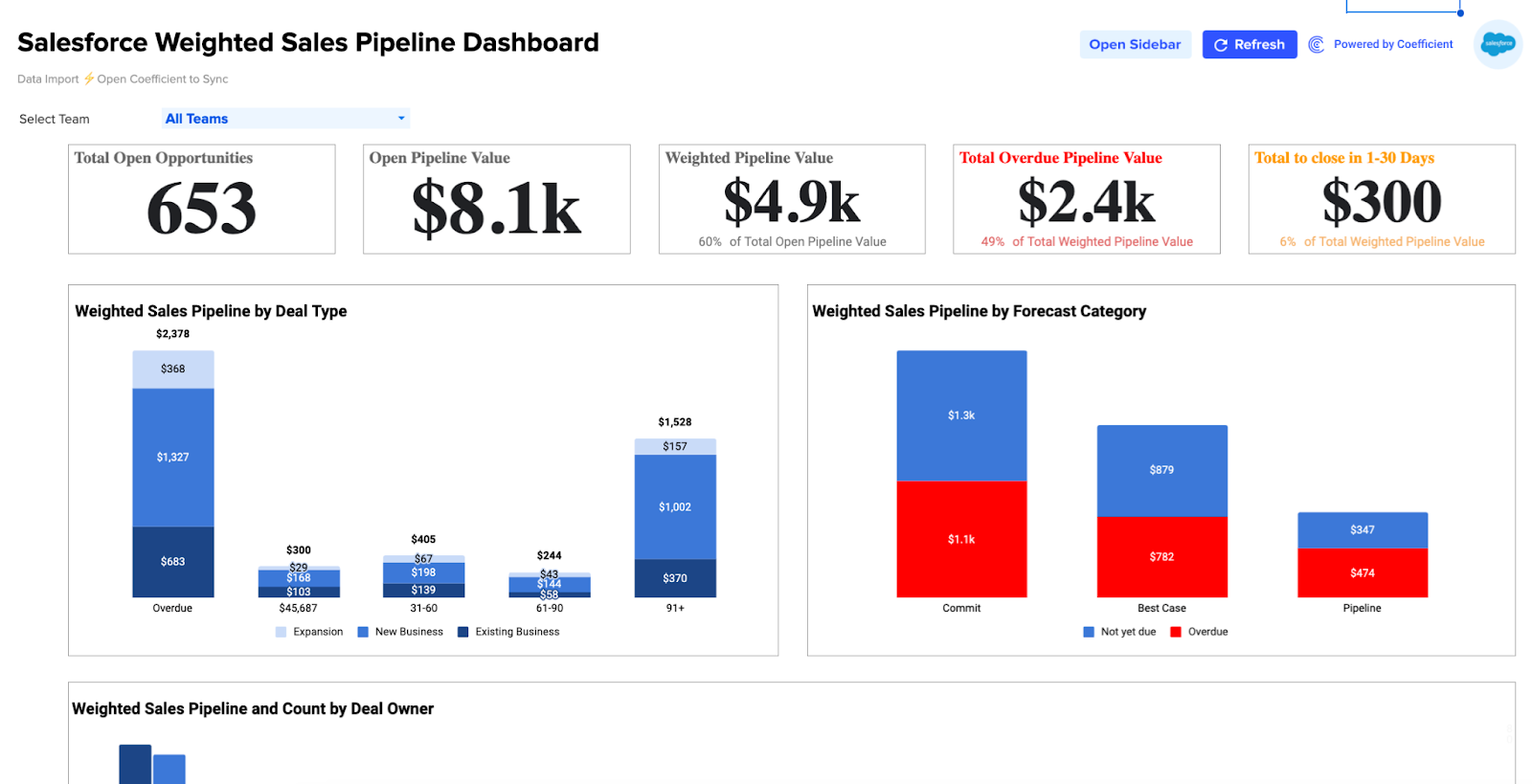Select the Total to close $300 card
This screenshot has width=1532, height=784.
pos(1382,199)
